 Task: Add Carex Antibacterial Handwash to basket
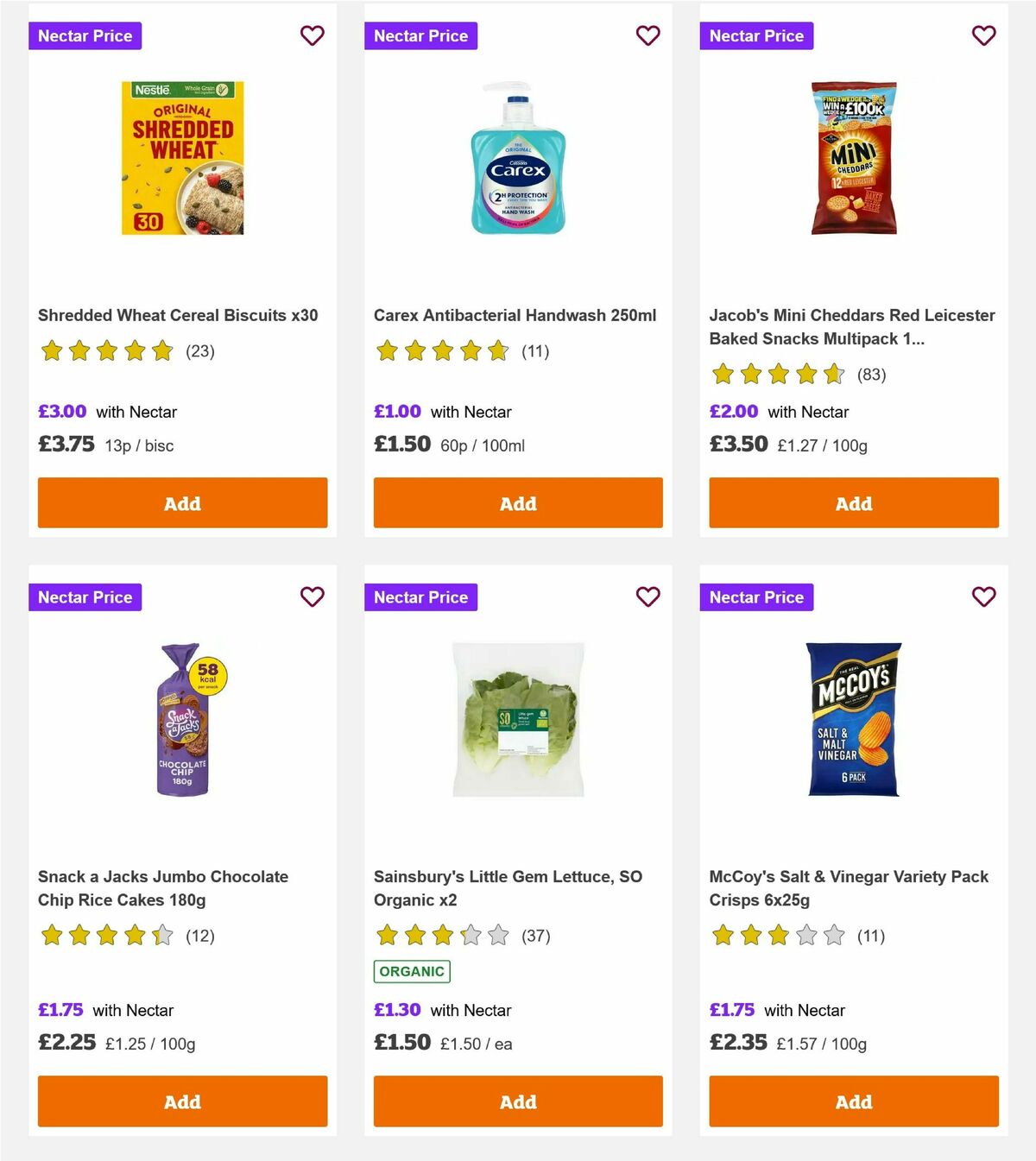pos(518,502)
